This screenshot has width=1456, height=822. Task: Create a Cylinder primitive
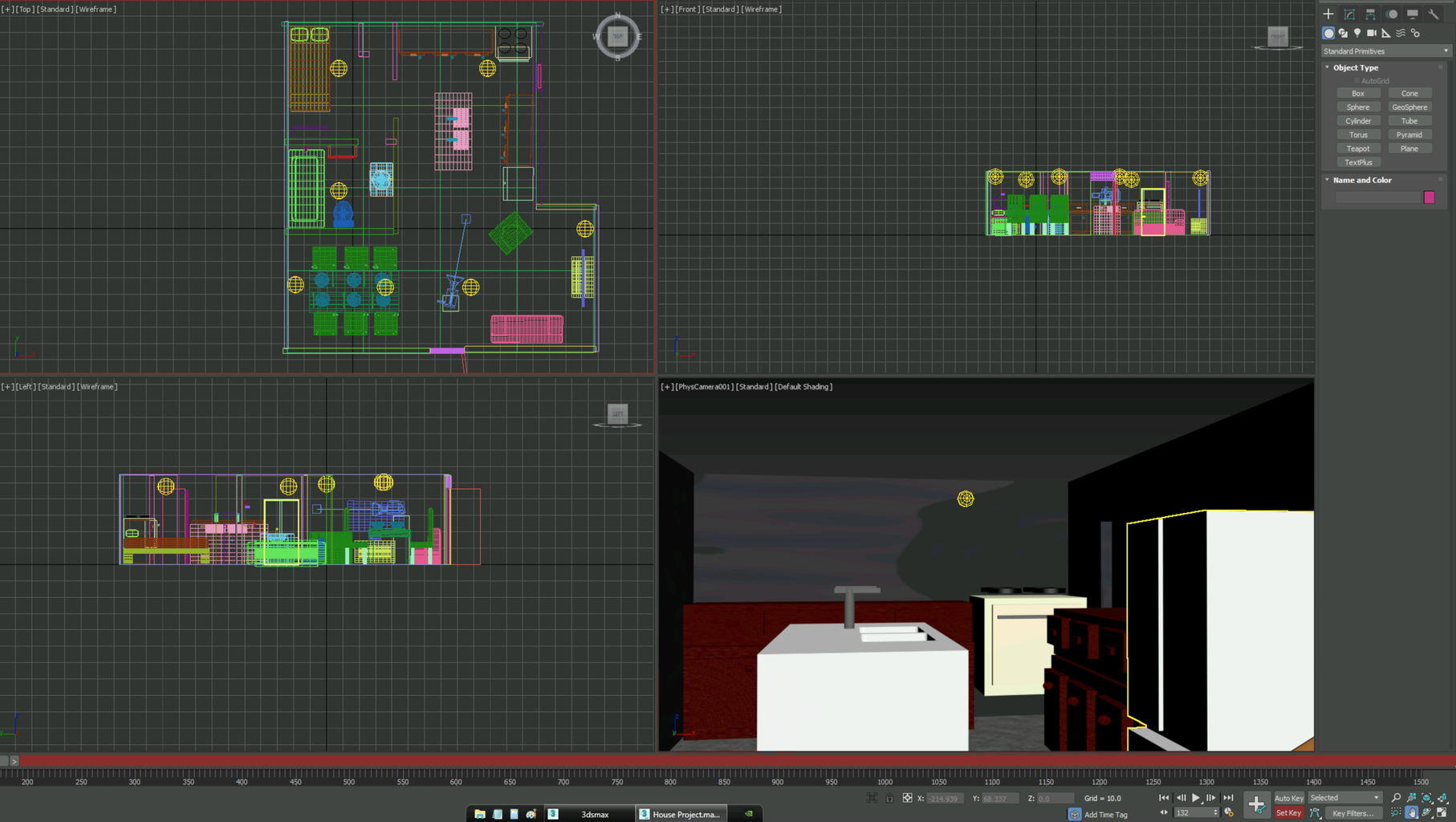click(1358, 120)
